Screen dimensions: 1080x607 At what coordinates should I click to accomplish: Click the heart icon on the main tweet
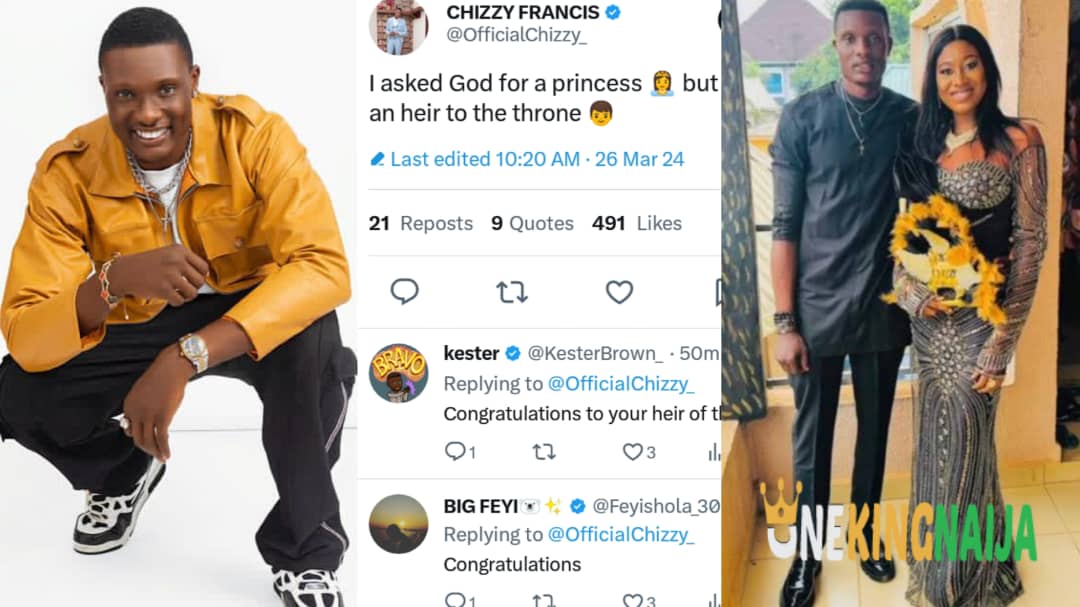[x=619, y=291]
